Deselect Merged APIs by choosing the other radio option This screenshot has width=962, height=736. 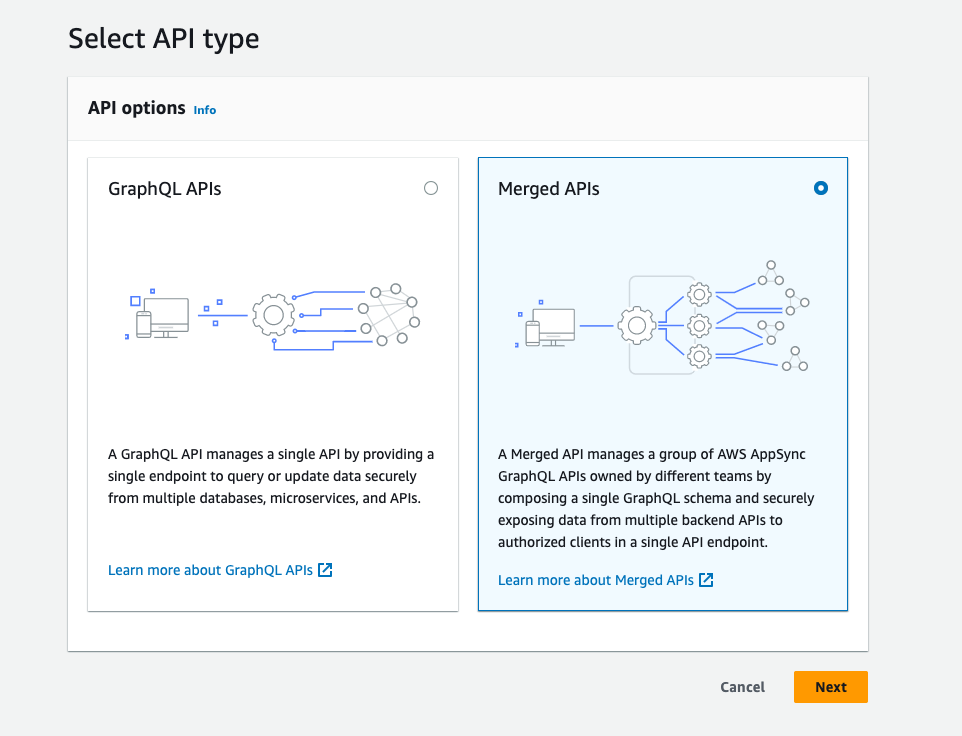coord(431,188)
